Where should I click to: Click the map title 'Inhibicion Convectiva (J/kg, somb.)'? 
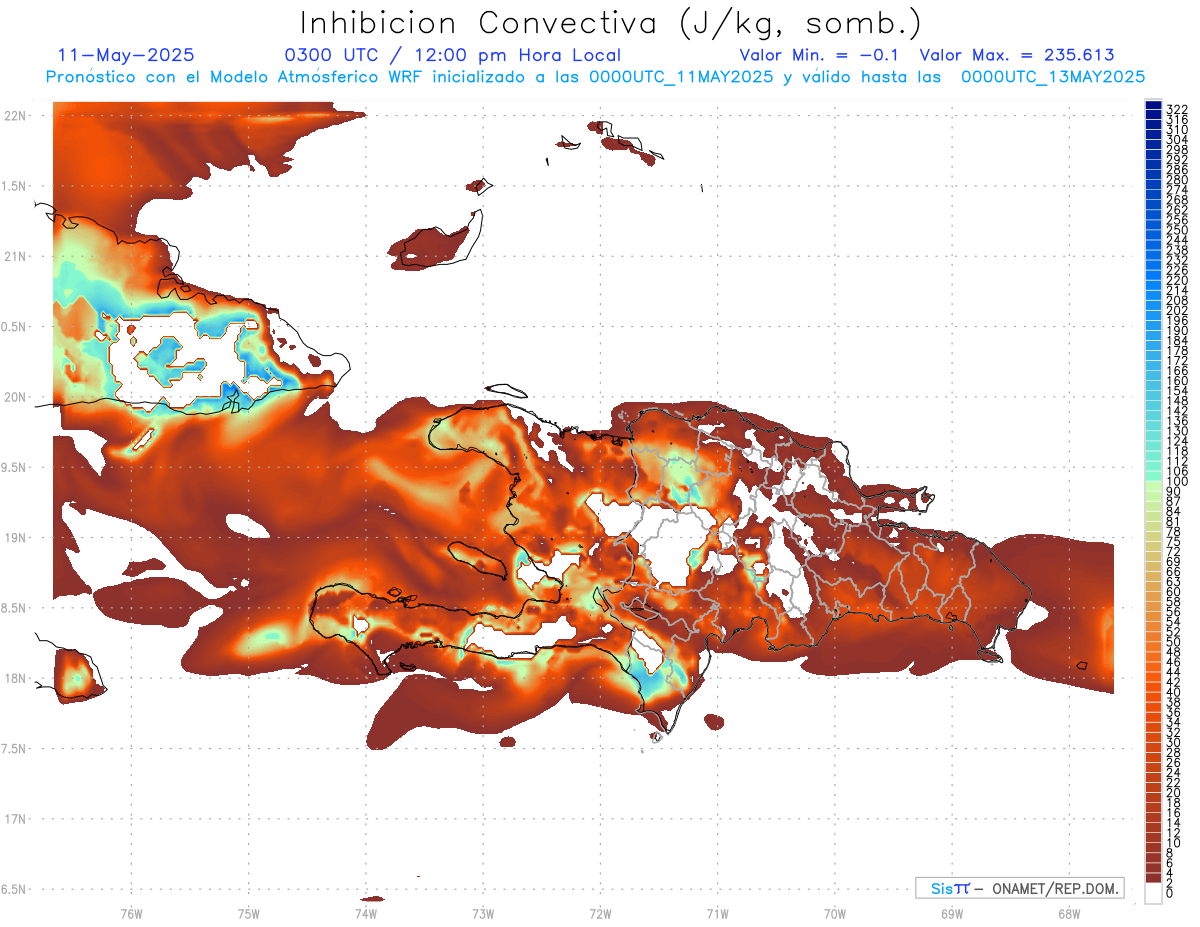click(612, 23)
